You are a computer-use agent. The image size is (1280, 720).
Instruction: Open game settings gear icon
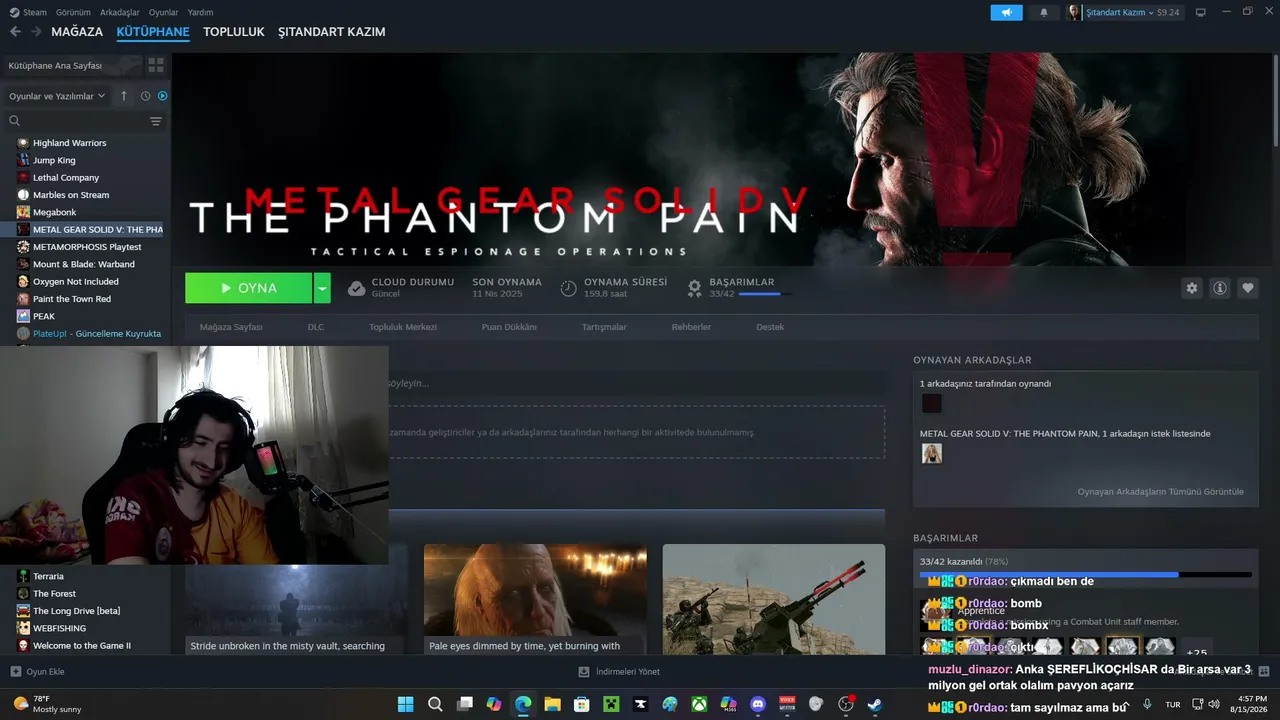click(1192, 288)
